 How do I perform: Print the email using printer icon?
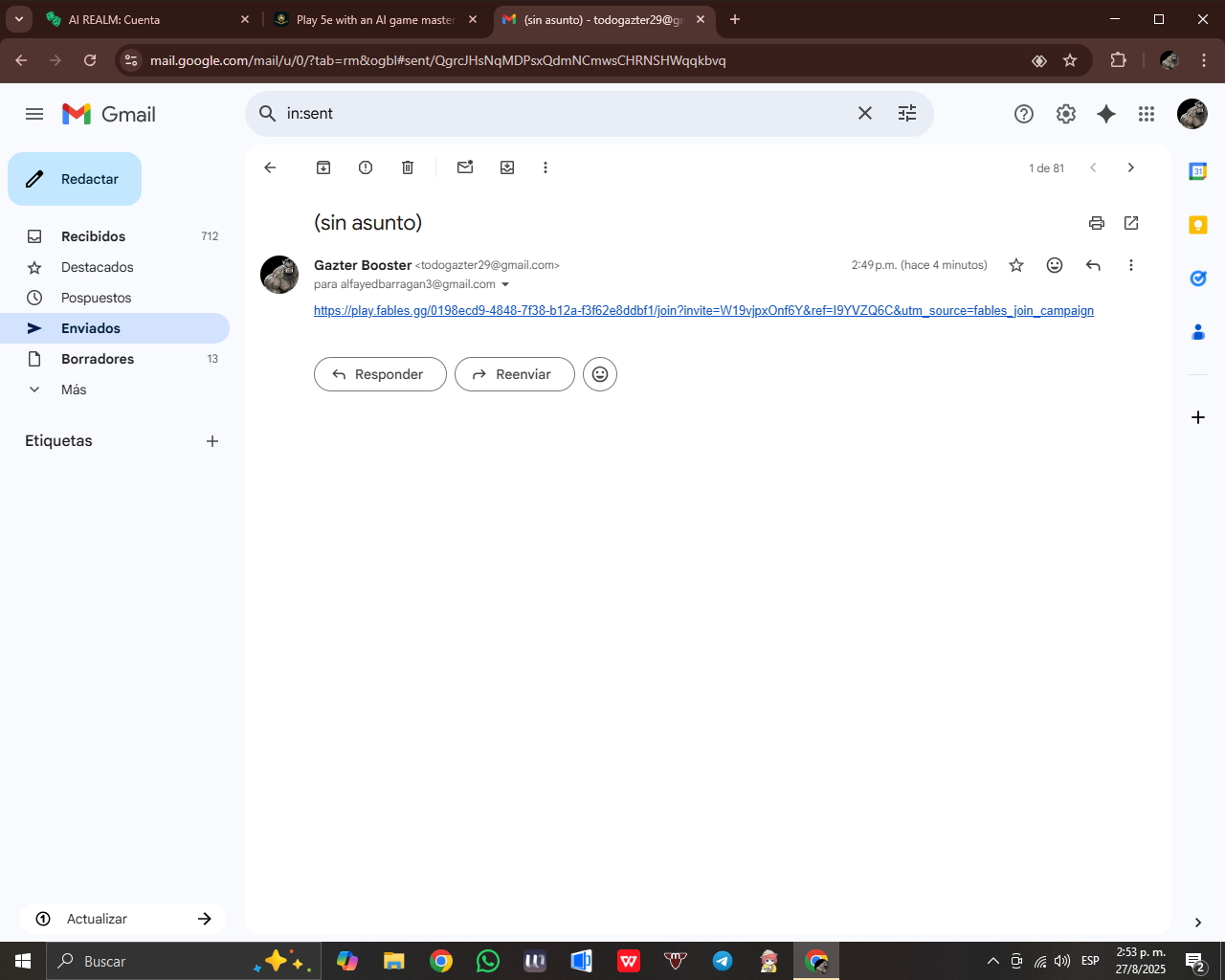1097,223
